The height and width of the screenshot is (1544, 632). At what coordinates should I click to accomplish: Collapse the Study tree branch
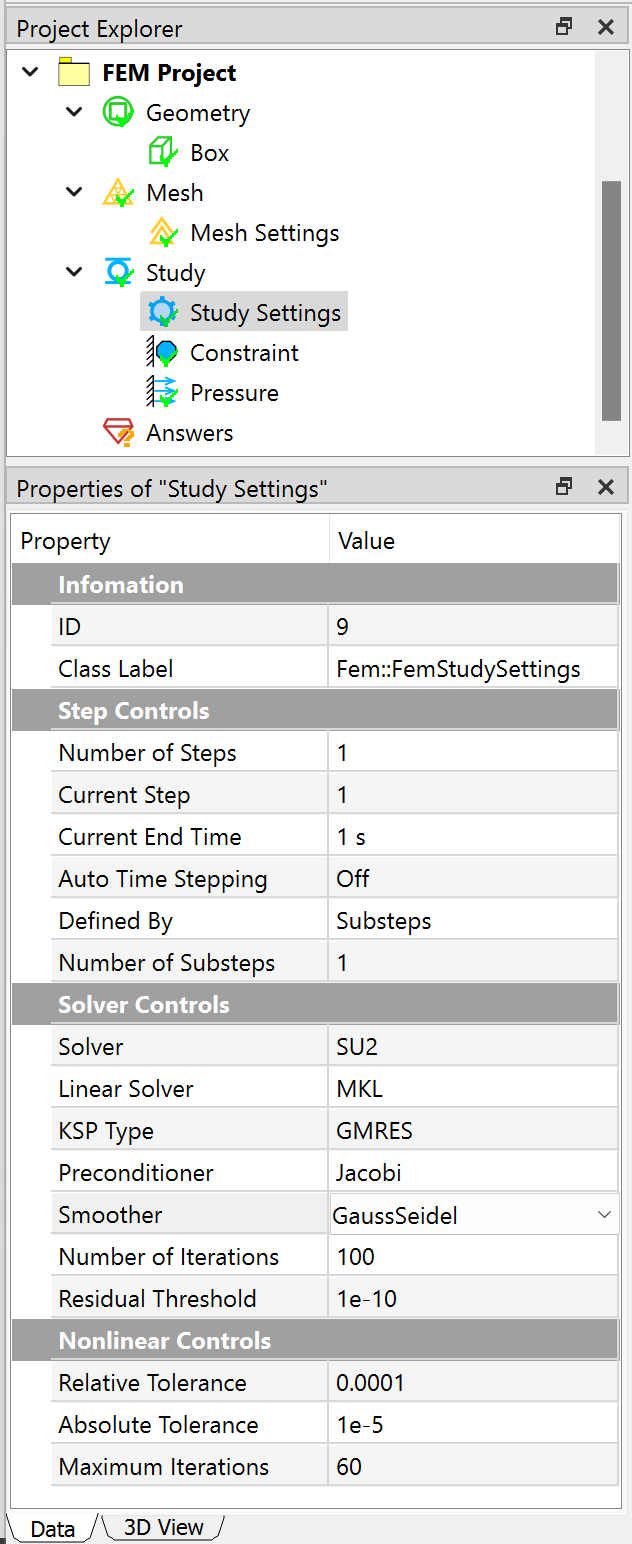[73, 272]
